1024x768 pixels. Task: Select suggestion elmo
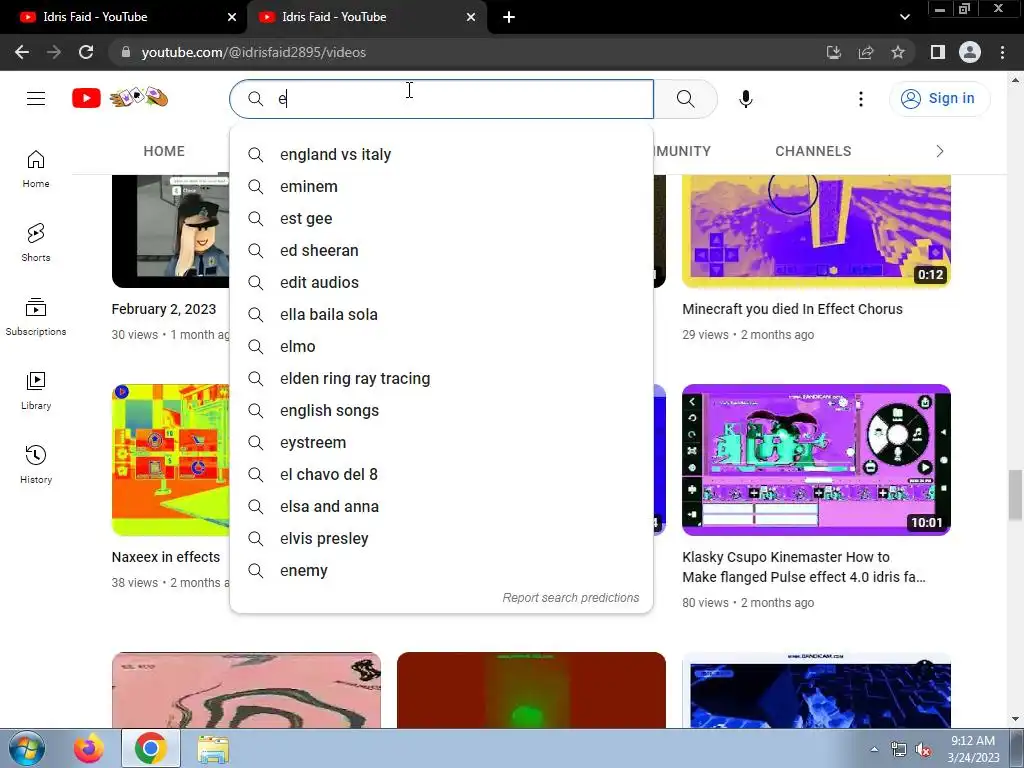coord(441,347)
